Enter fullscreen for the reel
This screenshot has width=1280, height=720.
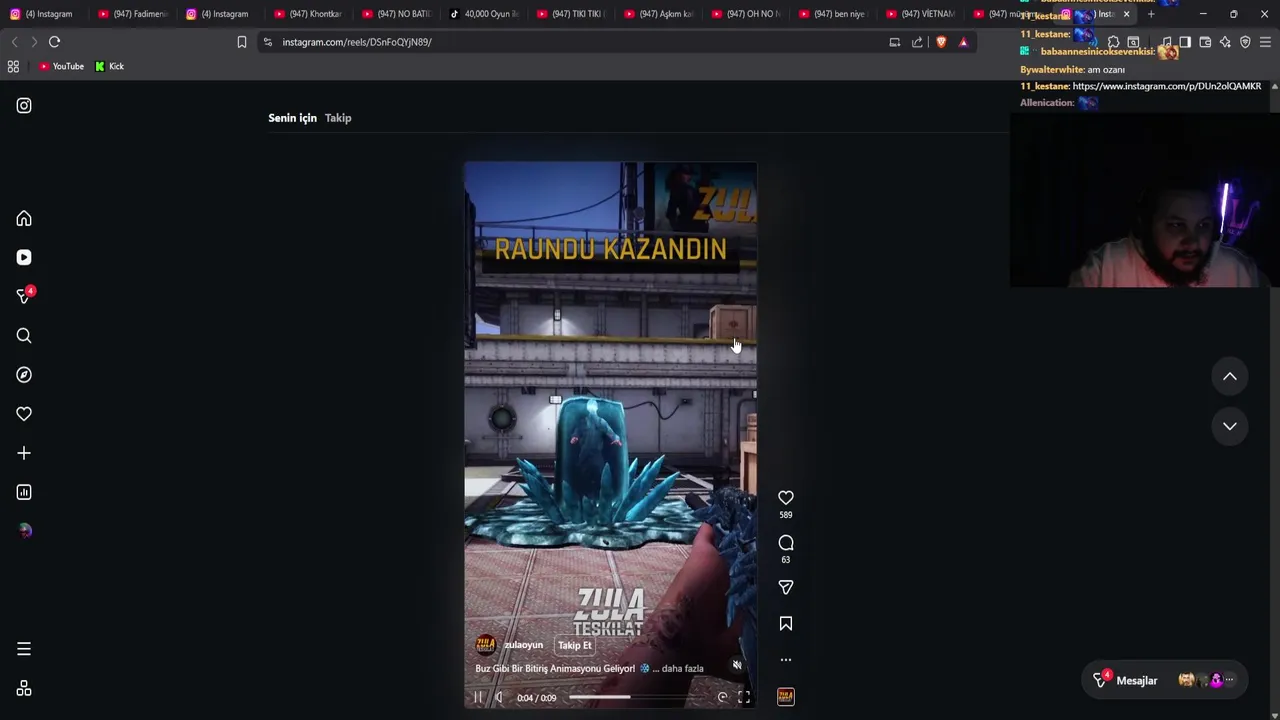tap(744, 697)
